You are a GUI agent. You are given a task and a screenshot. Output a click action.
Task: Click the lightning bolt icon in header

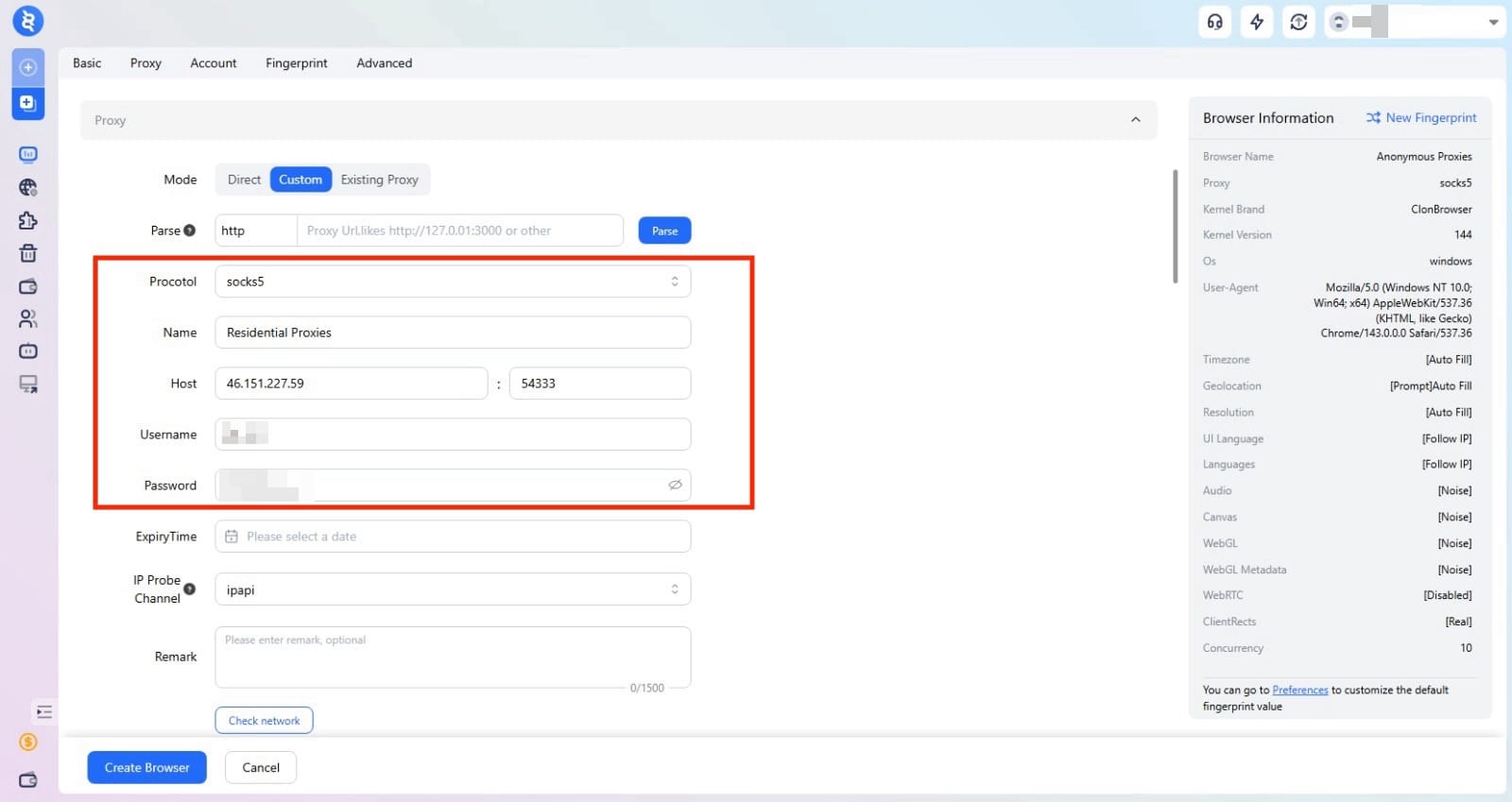click(x=1257, y=22)
